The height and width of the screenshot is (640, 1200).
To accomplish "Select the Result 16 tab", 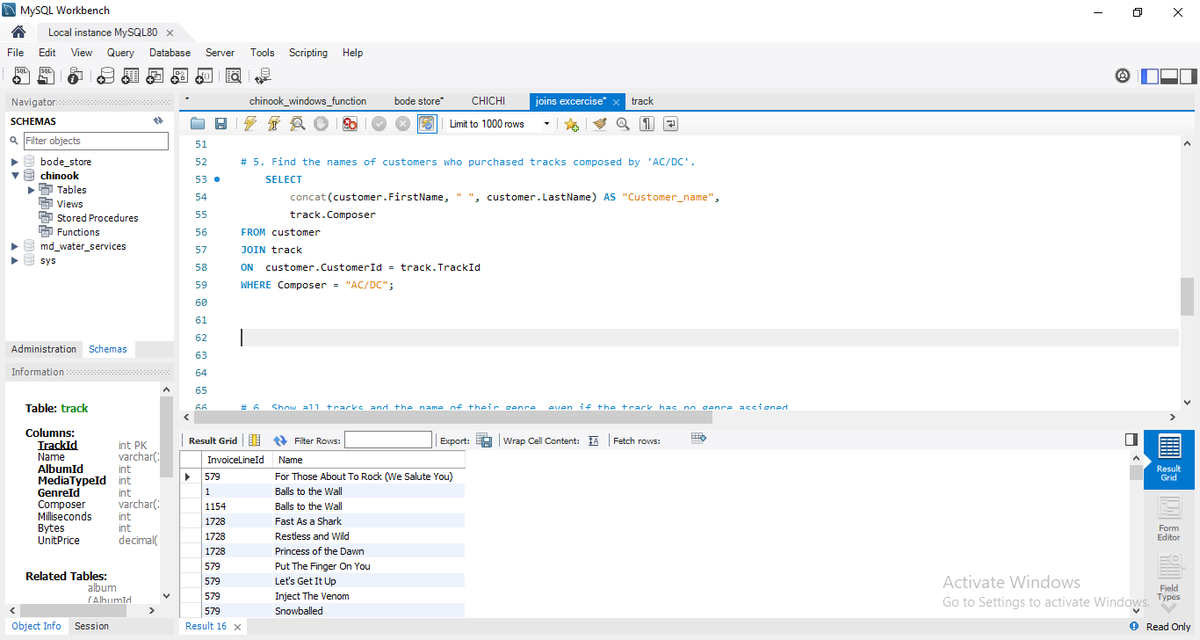I will [x=206, y=626].
